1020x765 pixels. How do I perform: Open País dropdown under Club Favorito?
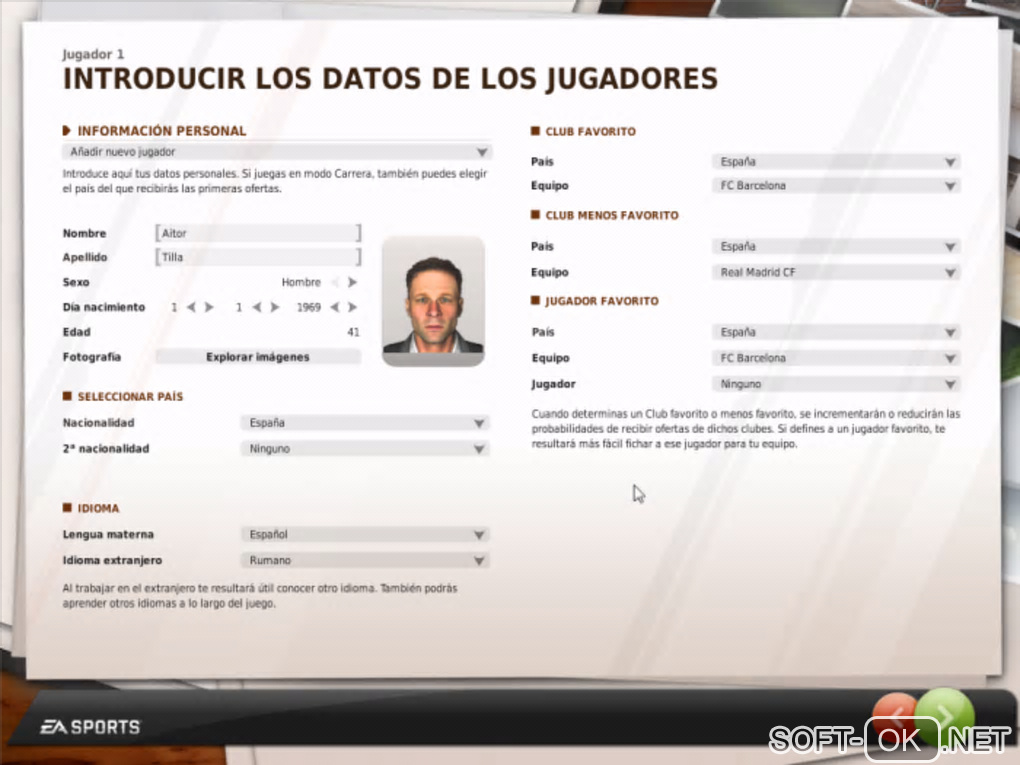[836, 162]
